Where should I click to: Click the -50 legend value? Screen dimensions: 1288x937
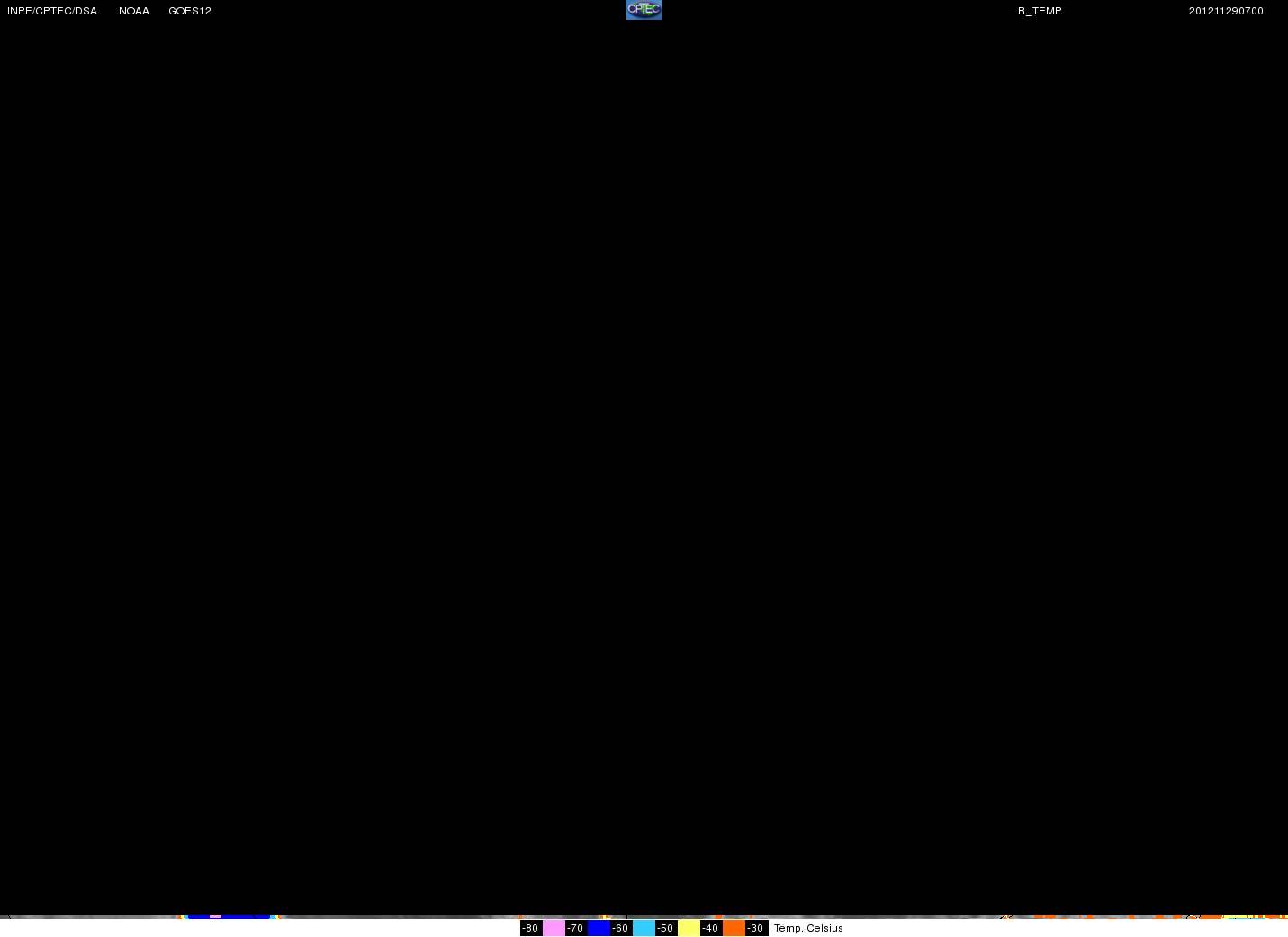coord(665,928)
